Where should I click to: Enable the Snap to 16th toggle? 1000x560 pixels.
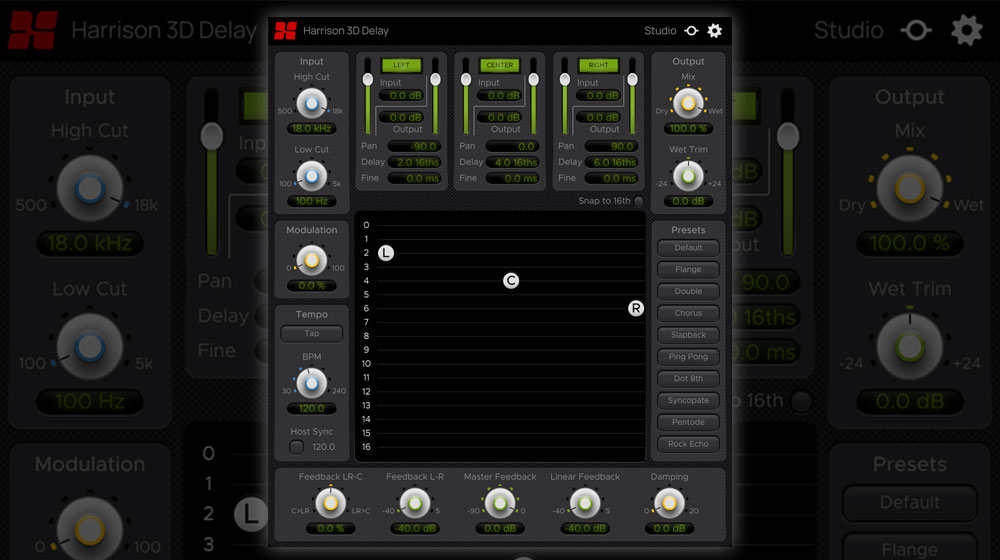tap(638, 201)
